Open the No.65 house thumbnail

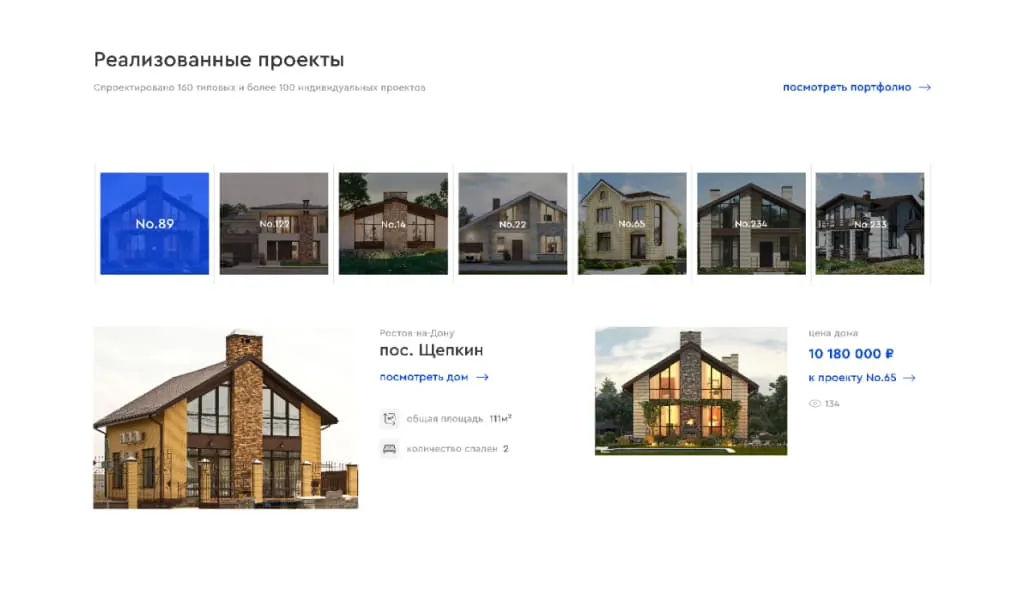pyautogui.click(x=632, y=224)
